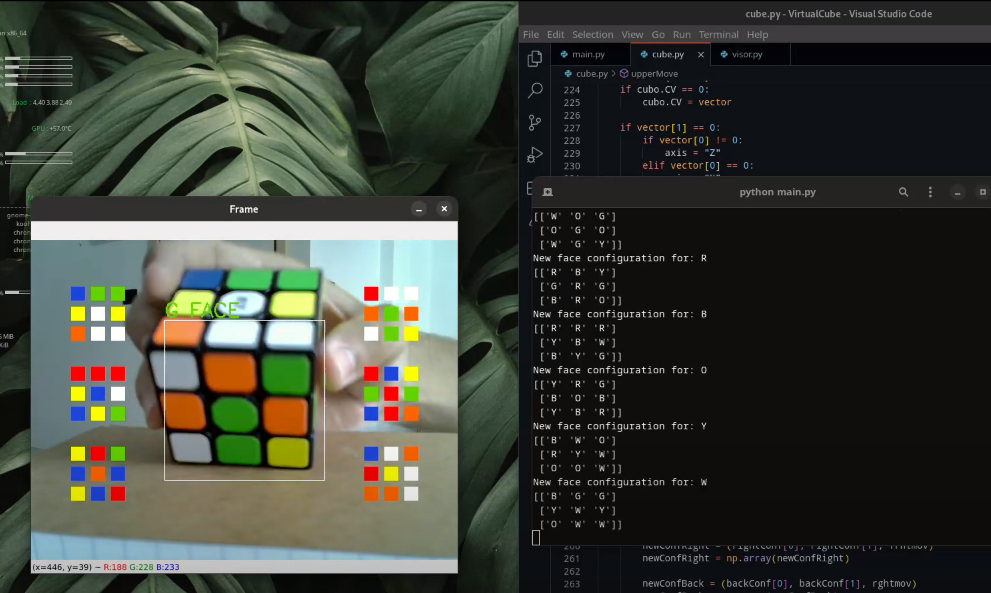991x593 pixels.
Task: Minimize the python main.py terminal panel
Action: 957,192
